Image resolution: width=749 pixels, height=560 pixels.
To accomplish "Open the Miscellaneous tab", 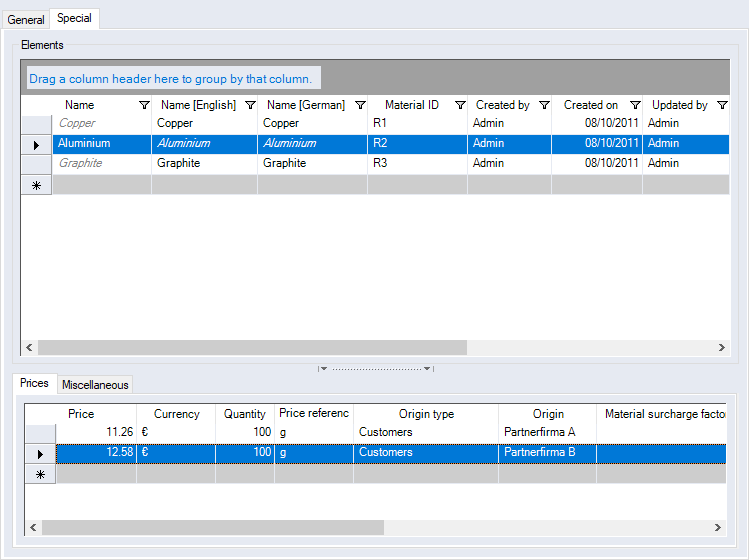I will coord(95,385).
